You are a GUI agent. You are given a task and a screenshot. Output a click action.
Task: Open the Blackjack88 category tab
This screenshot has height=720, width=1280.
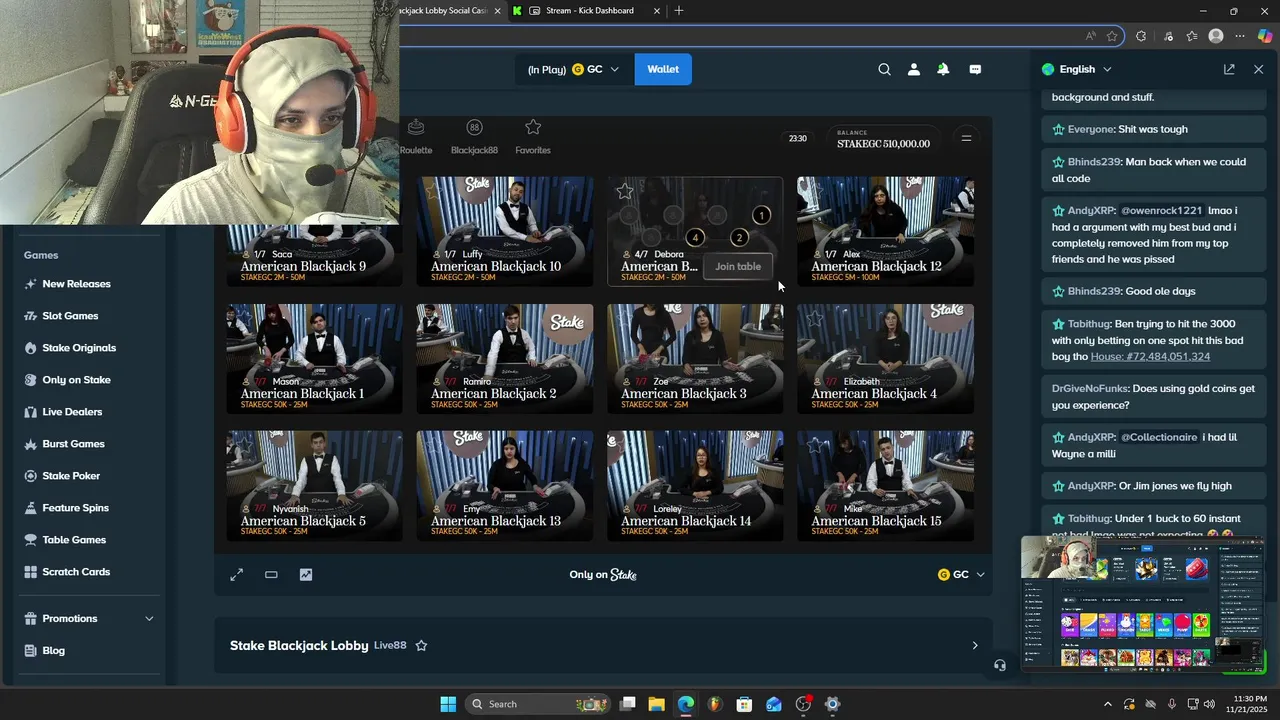pos(474,137)
